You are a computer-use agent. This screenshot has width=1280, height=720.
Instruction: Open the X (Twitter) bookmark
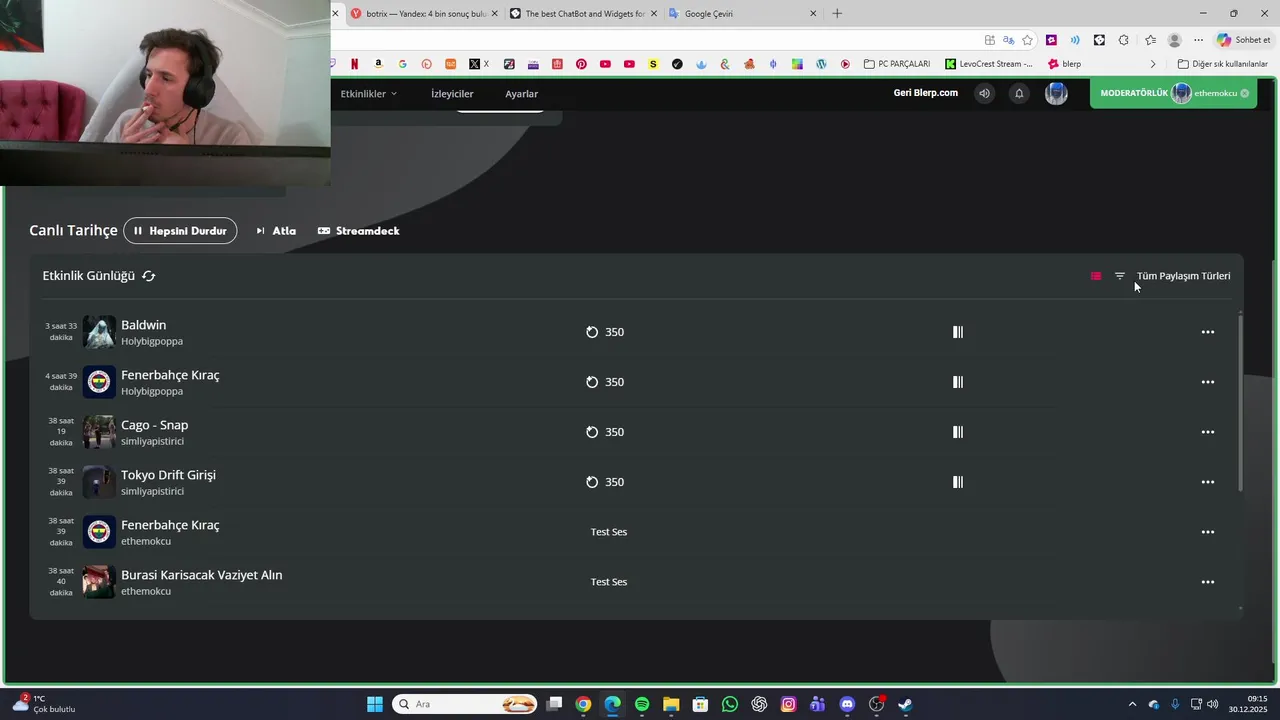pyautogui.click(x=479, y=64)
